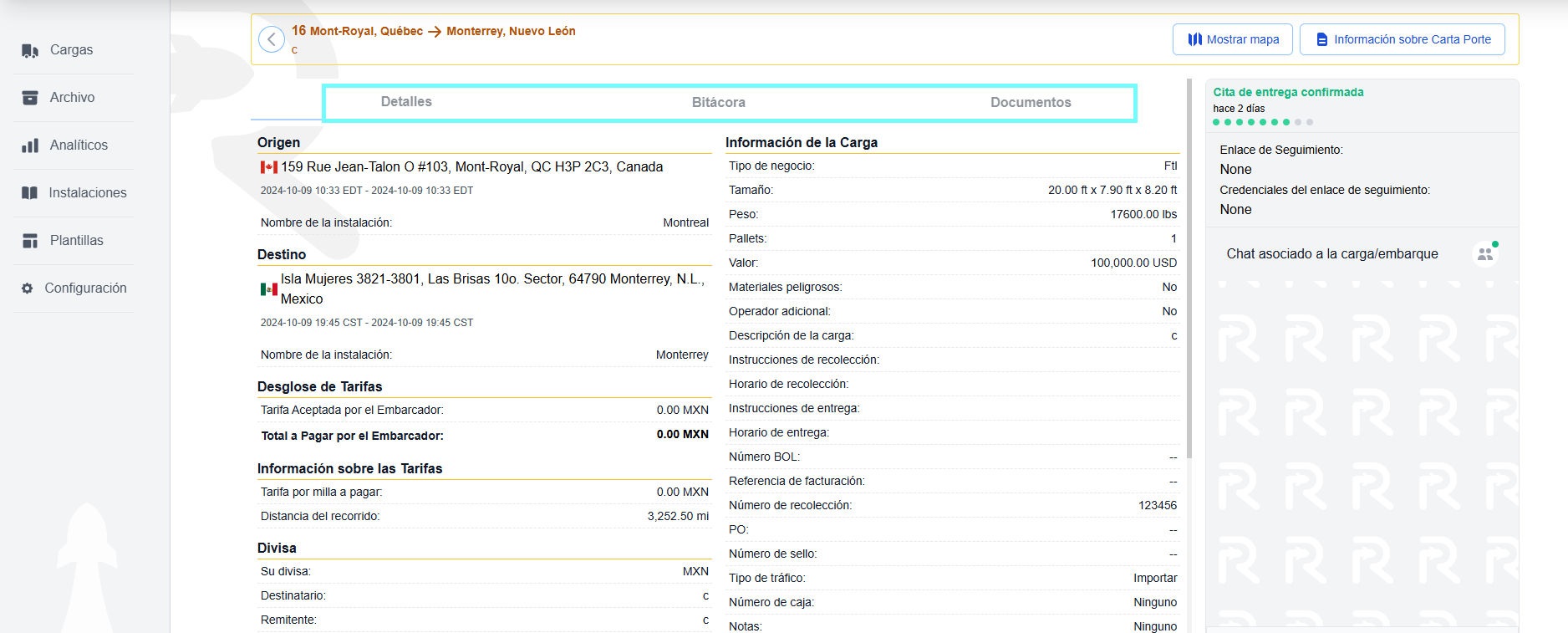Click the Archivo box icon

pyautogui.click(x=30, y=98)
